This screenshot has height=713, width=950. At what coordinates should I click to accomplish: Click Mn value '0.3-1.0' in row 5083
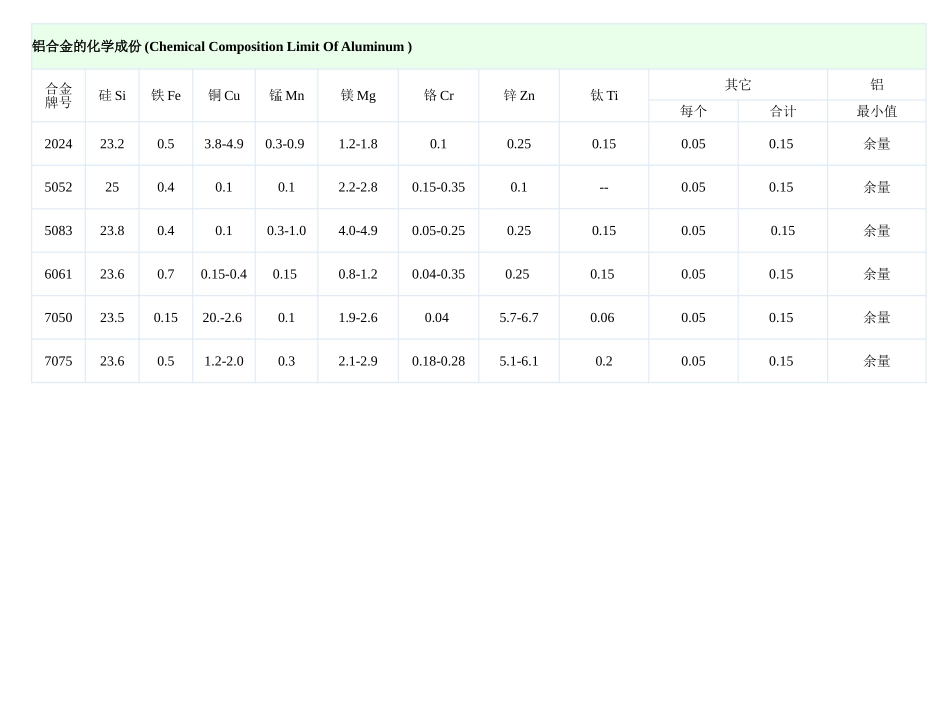click(x=287, y=231)
